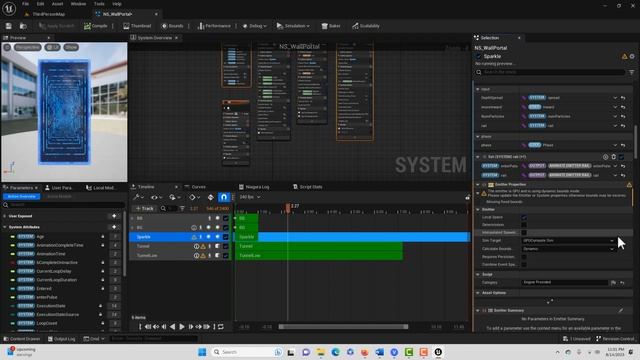Click the Browse to asset icon
640x360 pixels.
tap(23, 26)
